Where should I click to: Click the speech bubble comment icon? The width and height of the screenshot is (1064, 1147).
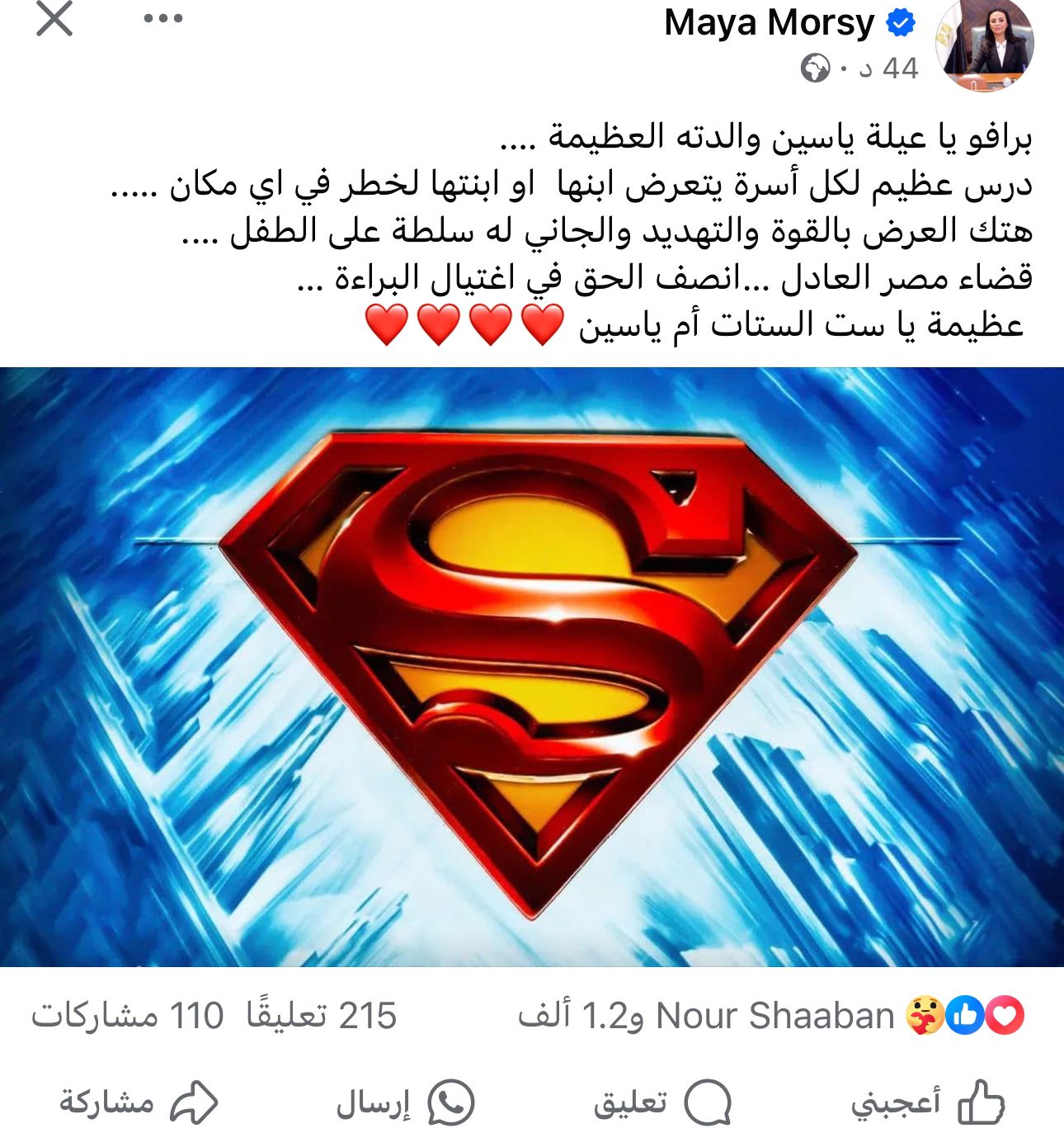709,1103
